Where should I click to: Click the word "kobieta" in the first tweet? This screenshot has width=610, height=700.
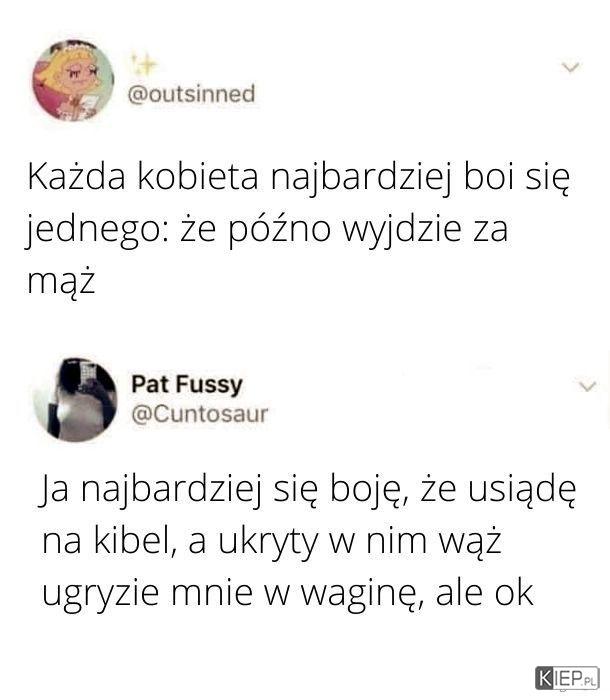coord(198,176)
